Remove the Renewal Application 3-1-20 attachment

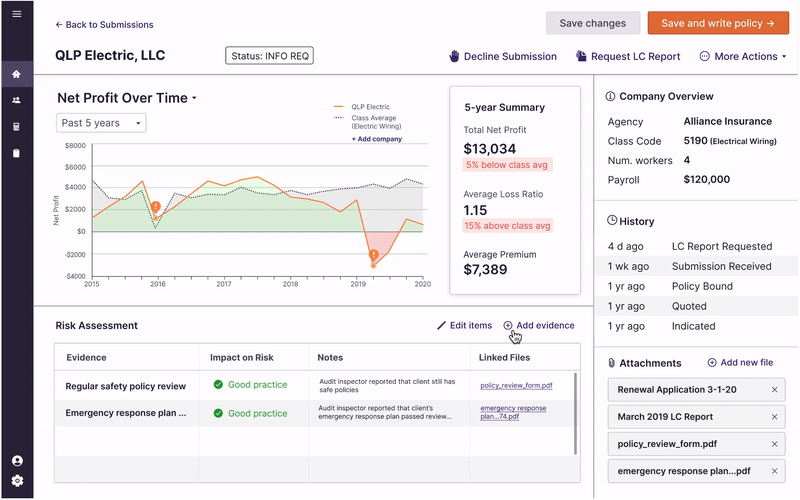[774, 389]
